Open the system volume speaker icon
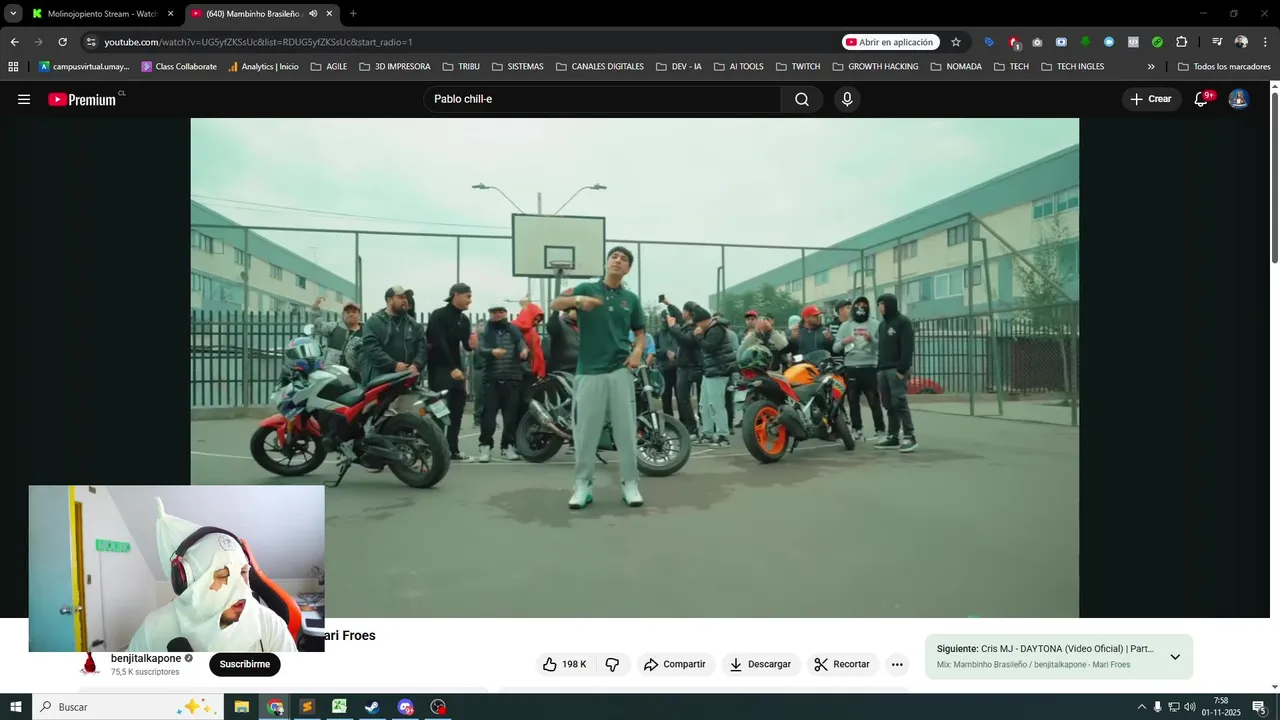The image size is (1280, 720). [1190, 707]
